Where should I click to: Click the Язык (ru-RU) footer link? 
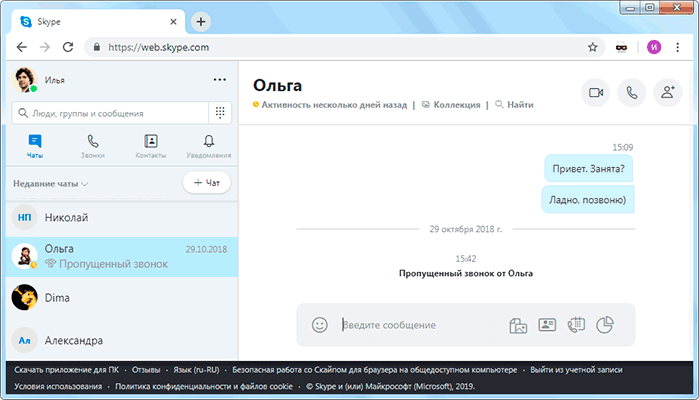point(196,370)
